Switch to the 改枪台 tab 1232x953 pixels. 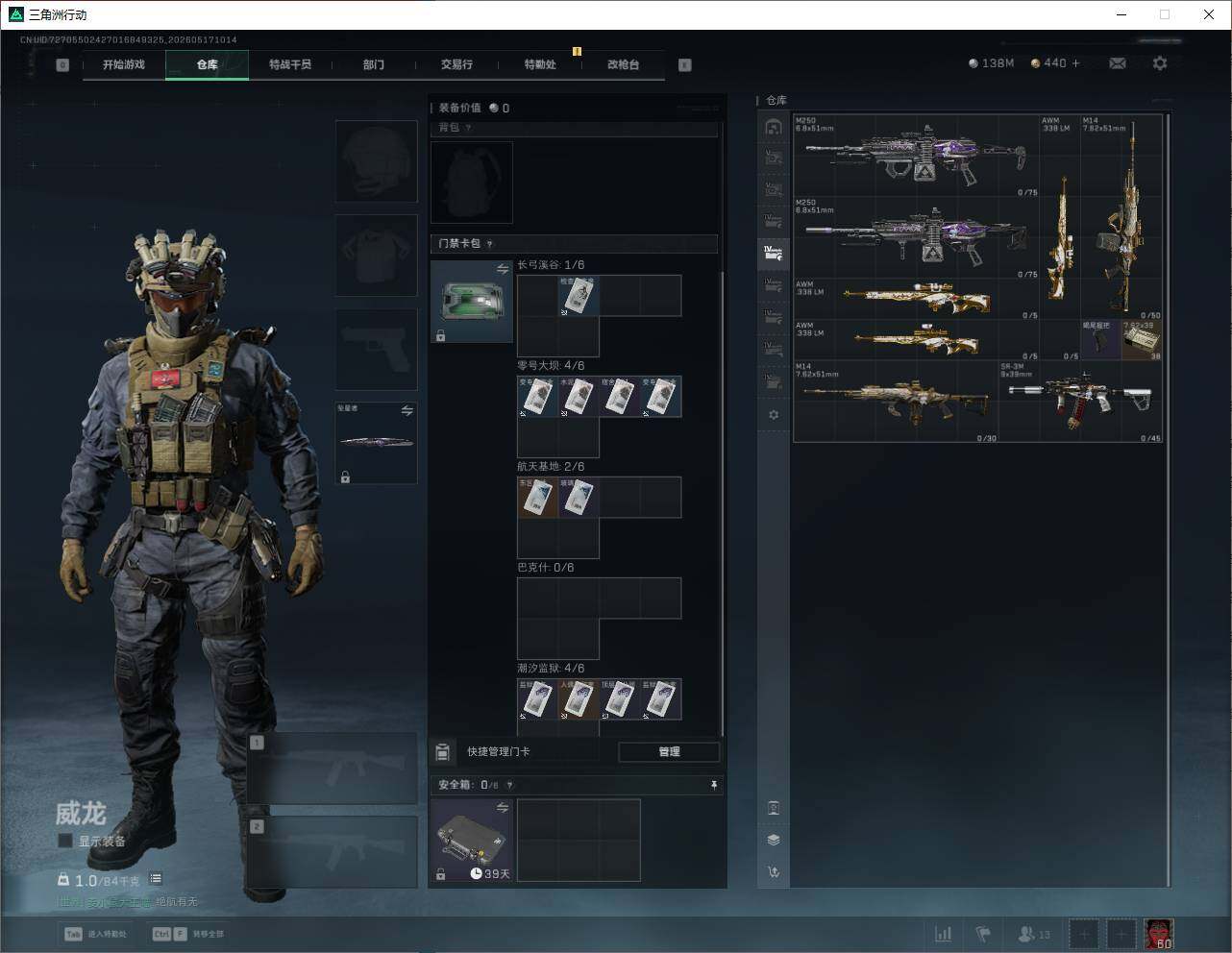(x=623, y=64)
